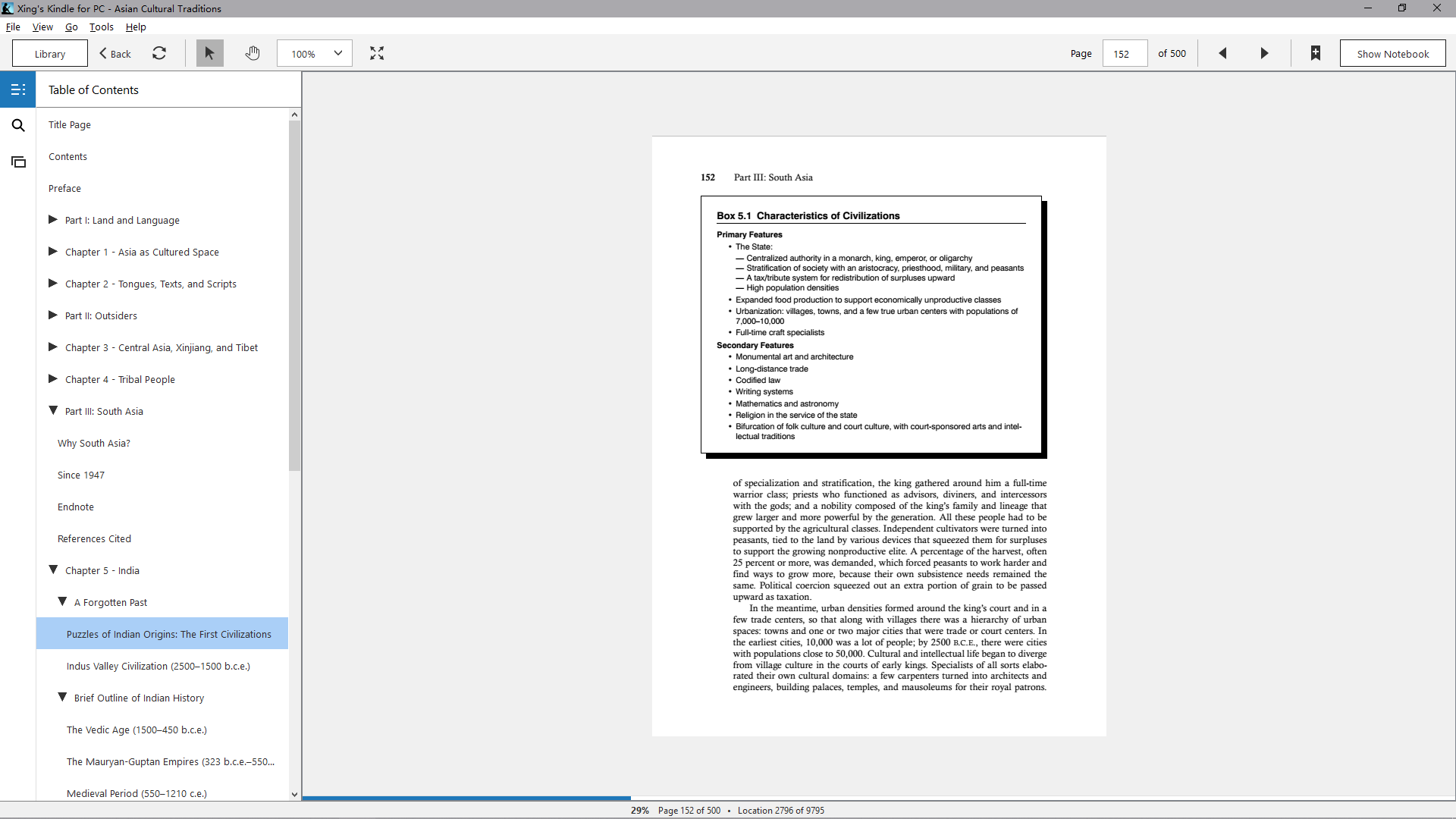Collapse A Forgotten Past section
This screenshot has width=1456, height=819.
[x=62, y=601]
